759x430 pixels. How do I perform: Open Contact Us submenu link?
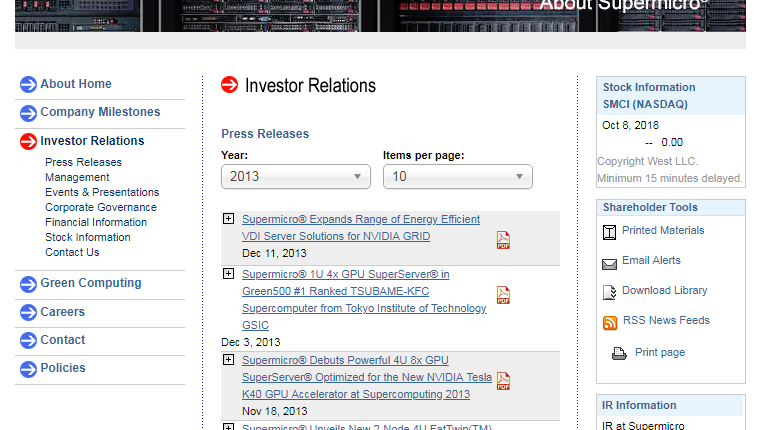click(72, 252)
